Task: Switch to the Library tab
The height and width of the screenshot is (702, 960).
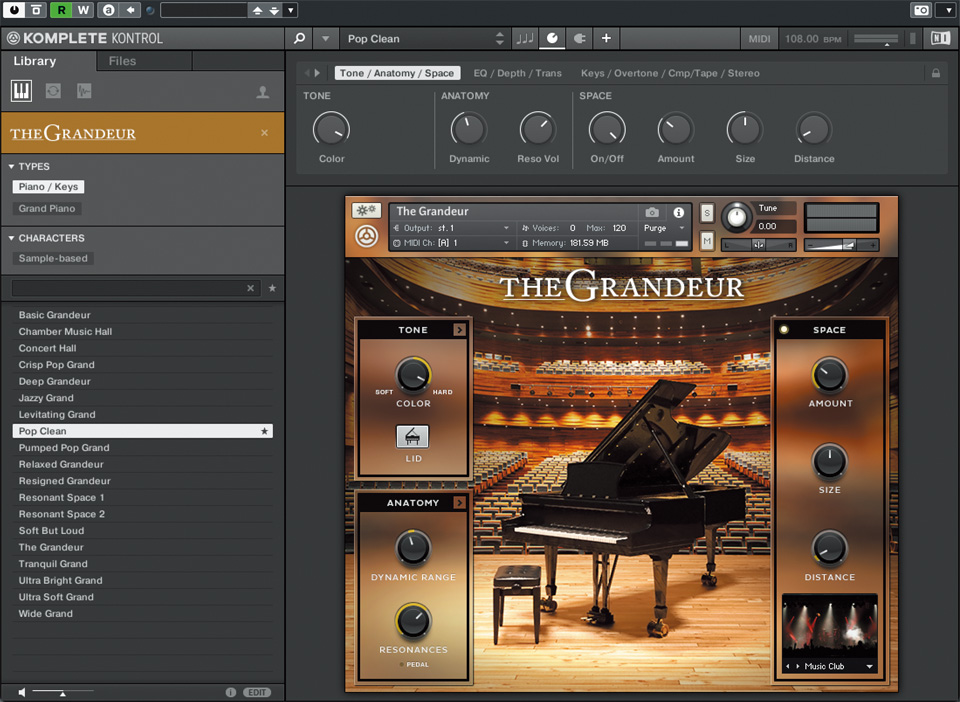Action: [x=35, y=61]
